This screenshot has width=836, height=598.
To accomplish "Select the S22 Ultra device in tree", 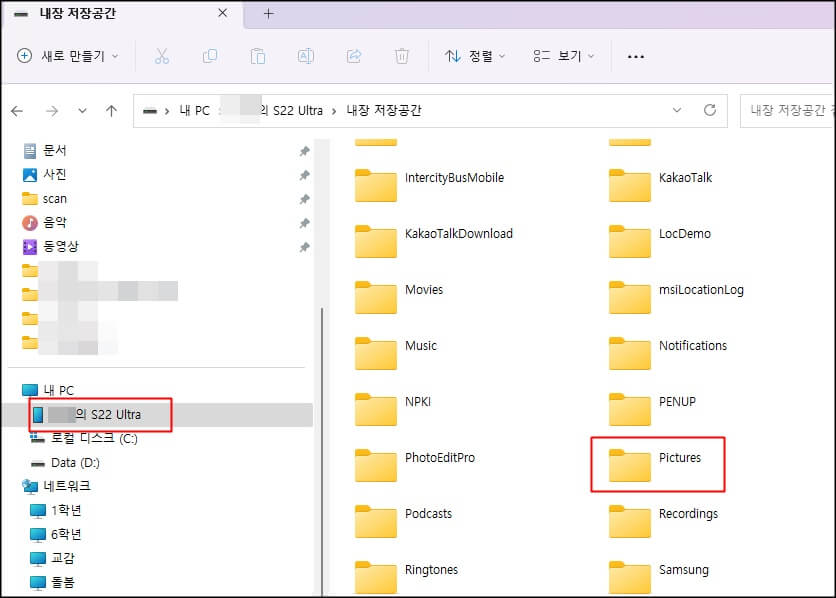I will (157, 415).
